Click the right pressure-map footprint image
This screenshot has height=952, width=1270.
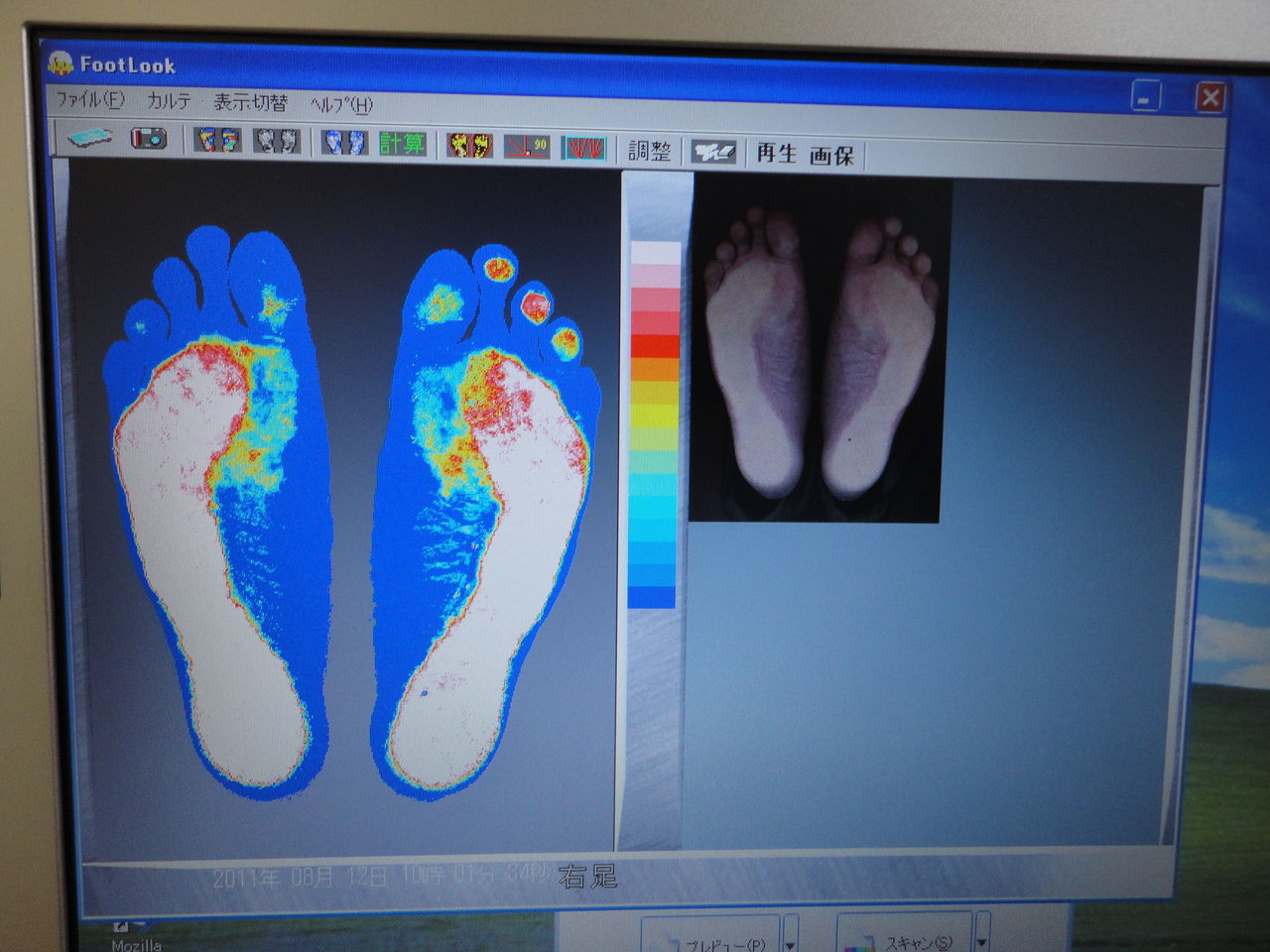(484, 524)
